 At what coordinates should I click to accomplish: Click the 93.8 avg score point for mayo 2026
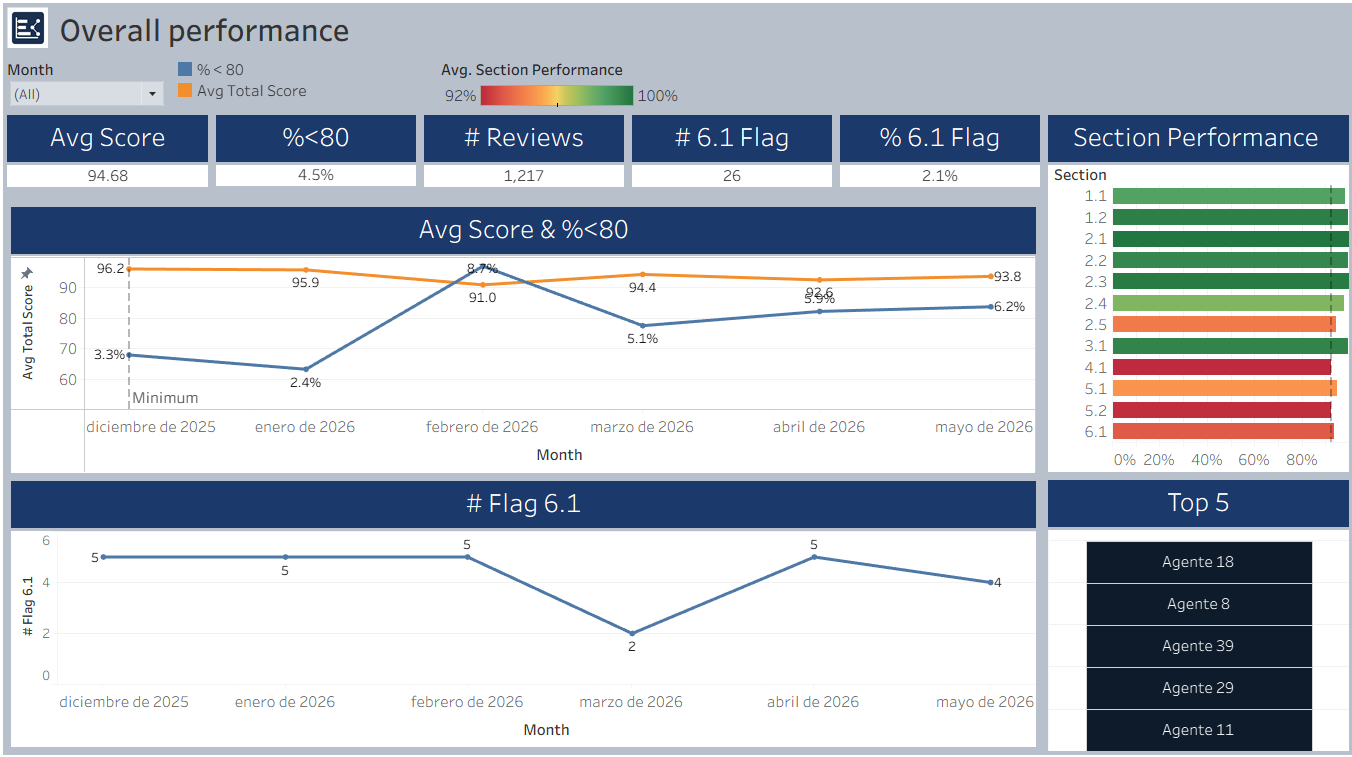click(x=991, y=277)
